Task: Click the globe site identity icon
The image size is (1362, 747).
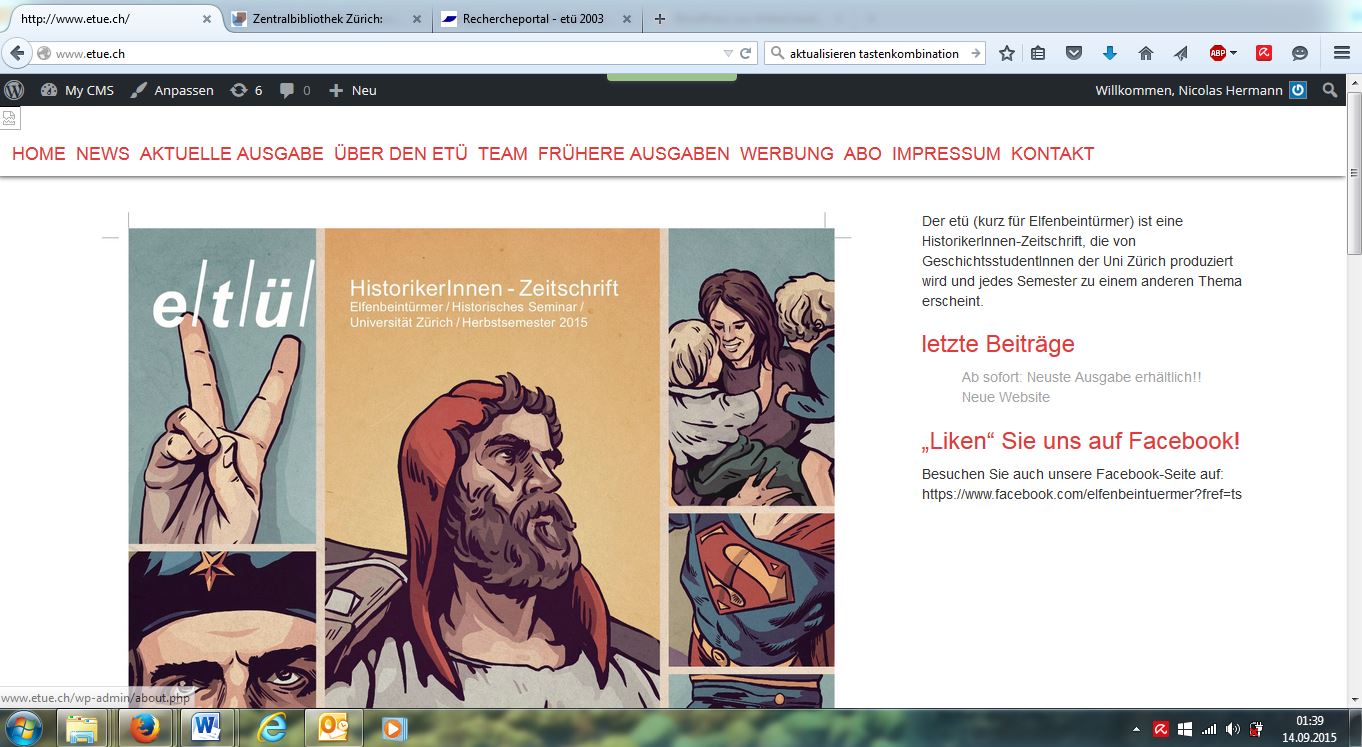Action: click(44, 54)
